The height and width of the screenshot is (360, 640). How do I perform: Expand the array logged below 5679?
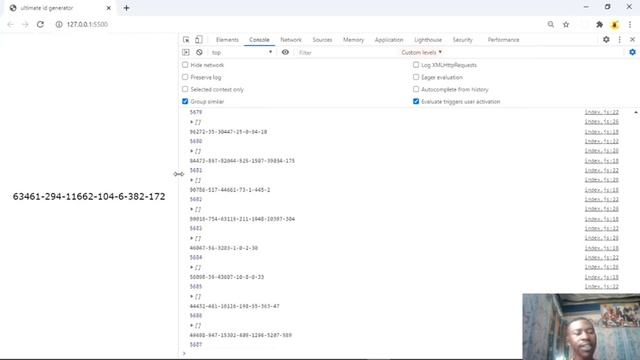click(191, 122)
